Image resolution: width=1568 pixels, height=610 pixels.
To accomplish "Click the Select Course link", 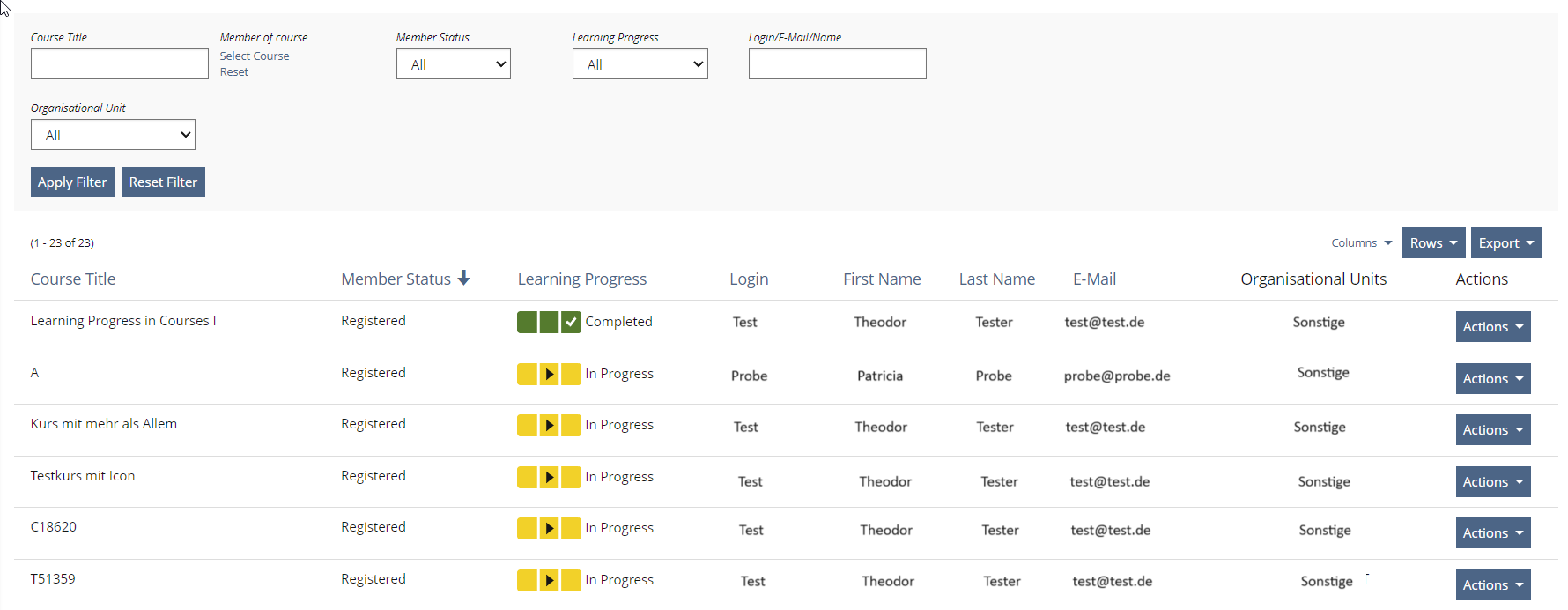I will click(255, 56).
